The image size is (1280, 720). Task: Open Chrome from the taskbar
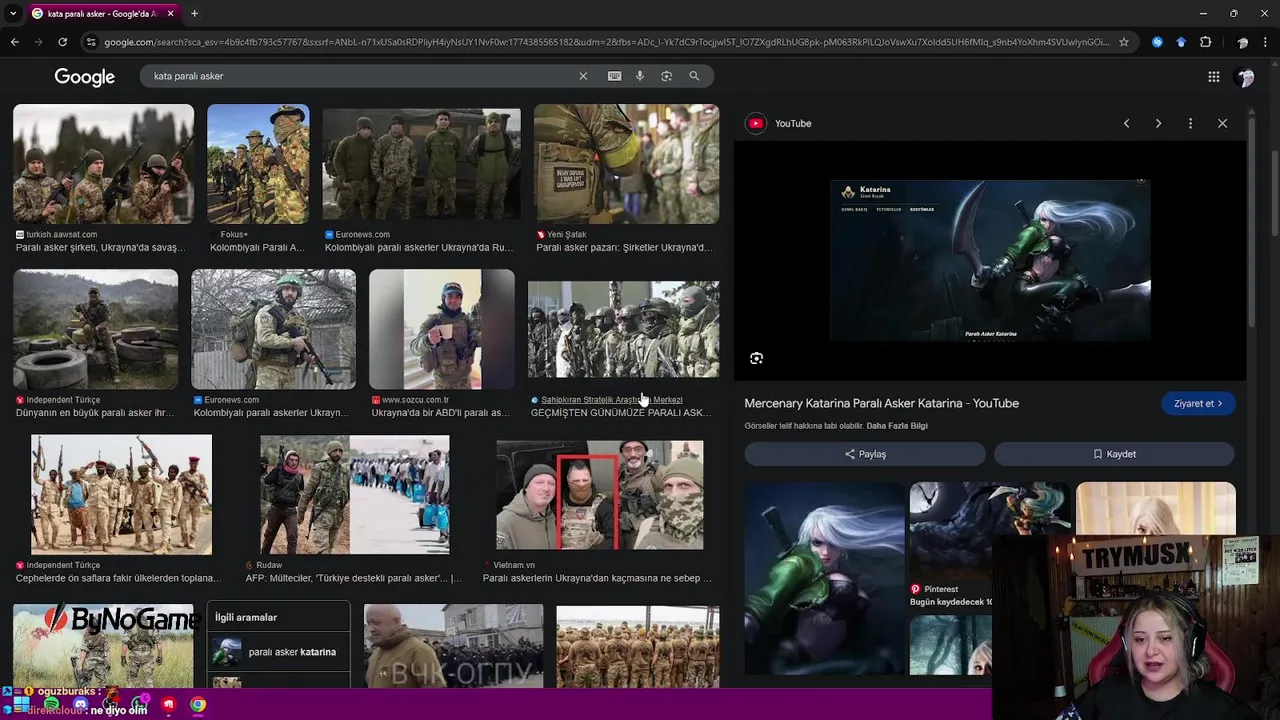(x=198, y=705)
